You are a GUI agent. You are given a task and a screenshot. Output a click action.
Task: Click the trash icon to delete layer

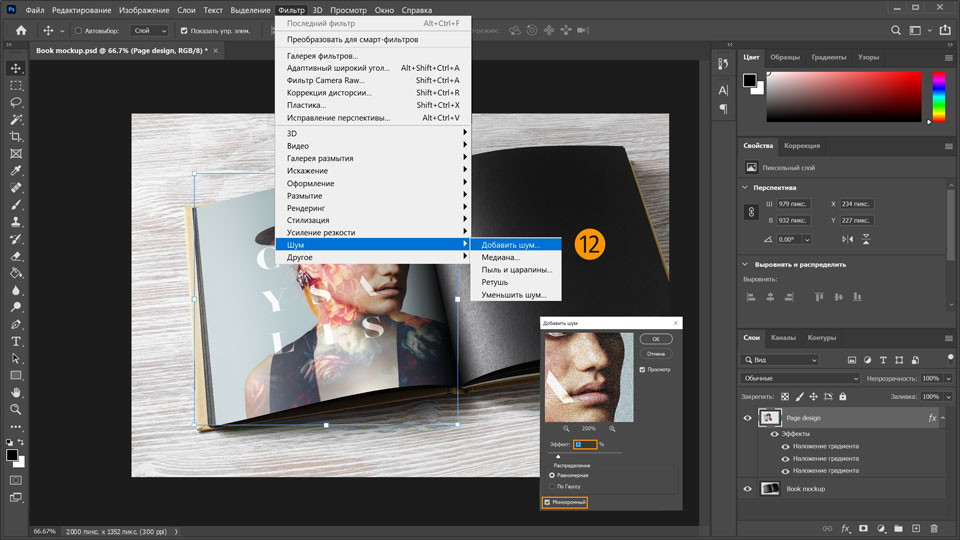click(934, 528)
